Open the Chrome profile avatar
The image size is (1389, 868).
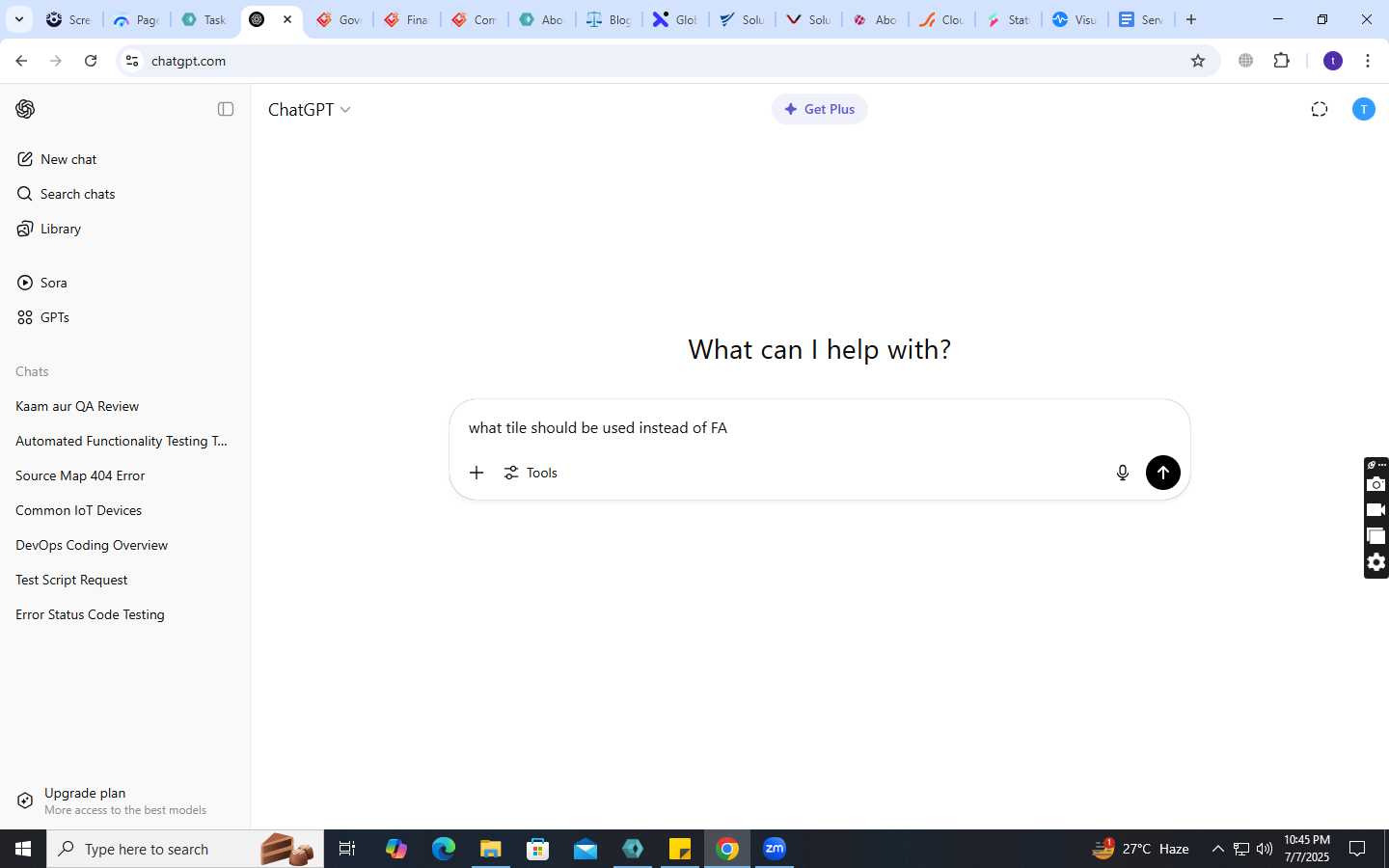[1333, 61]
